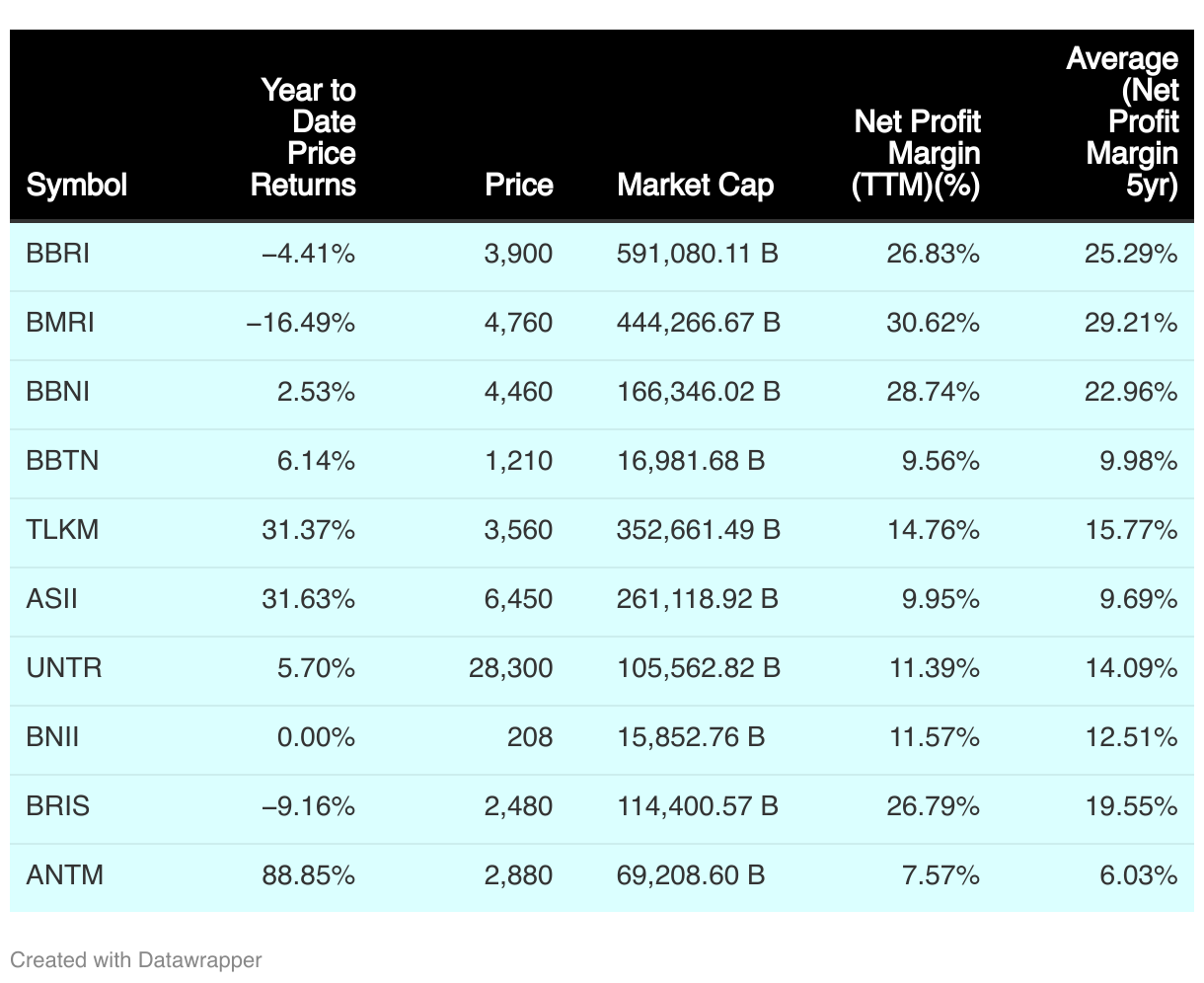
Task: Select BBRI market cap 591,080.11 B
Action: pyautogui.click(x=698, y=254)
